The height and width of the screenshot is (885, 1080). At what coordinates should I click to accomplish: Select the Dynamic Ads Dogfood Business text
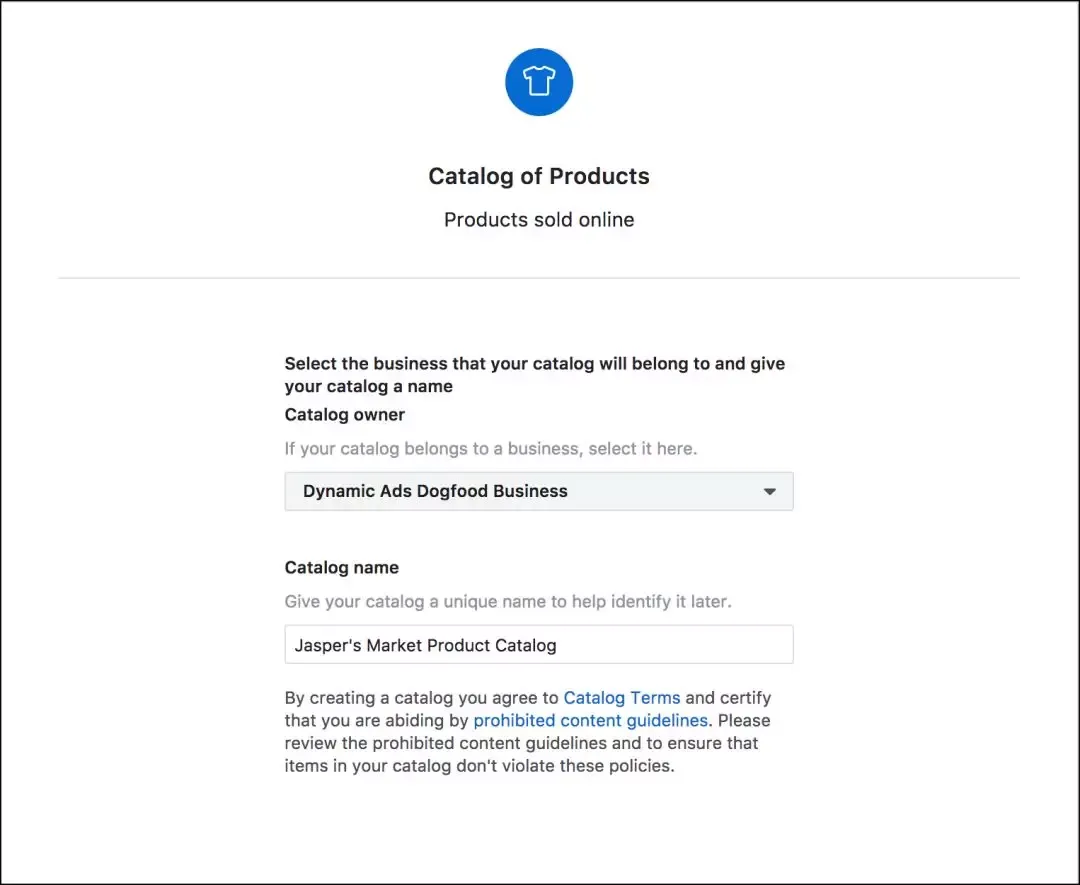[435, 491]
